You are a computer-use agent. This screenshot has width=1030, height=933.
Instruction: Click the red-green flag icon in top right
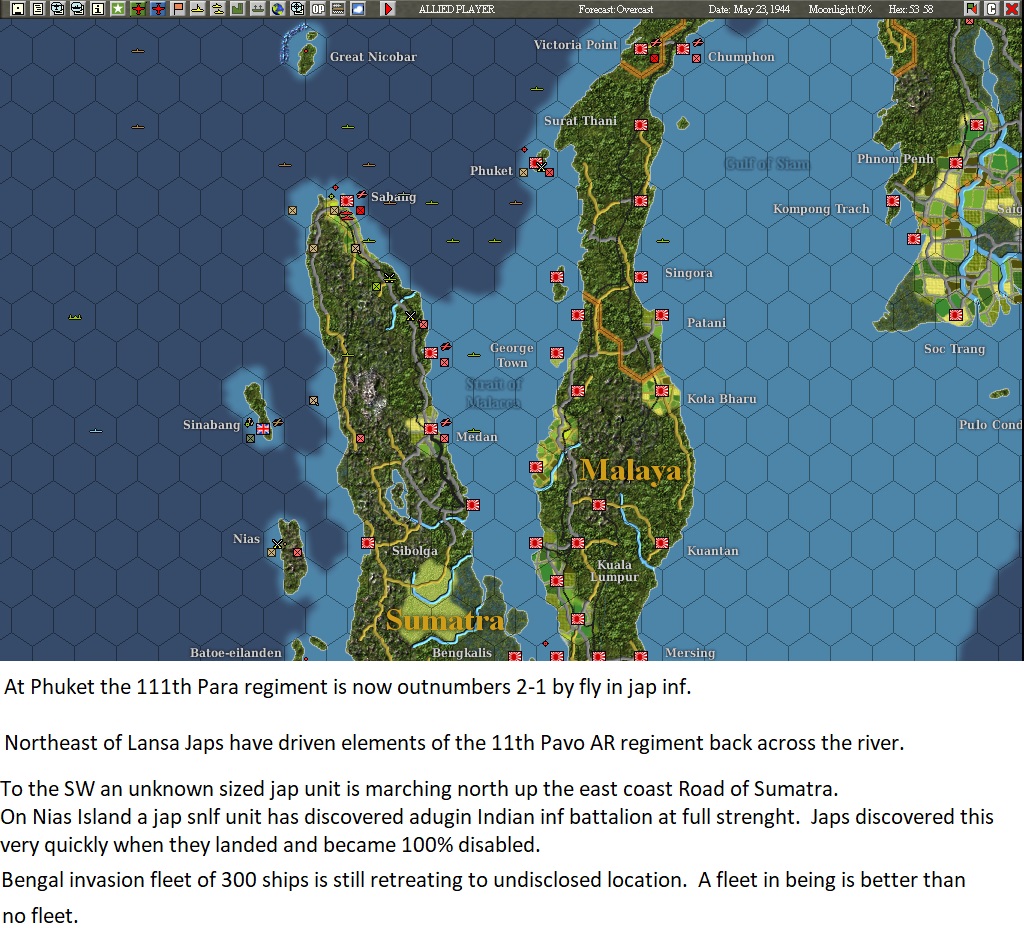click(x=972, y=9)
